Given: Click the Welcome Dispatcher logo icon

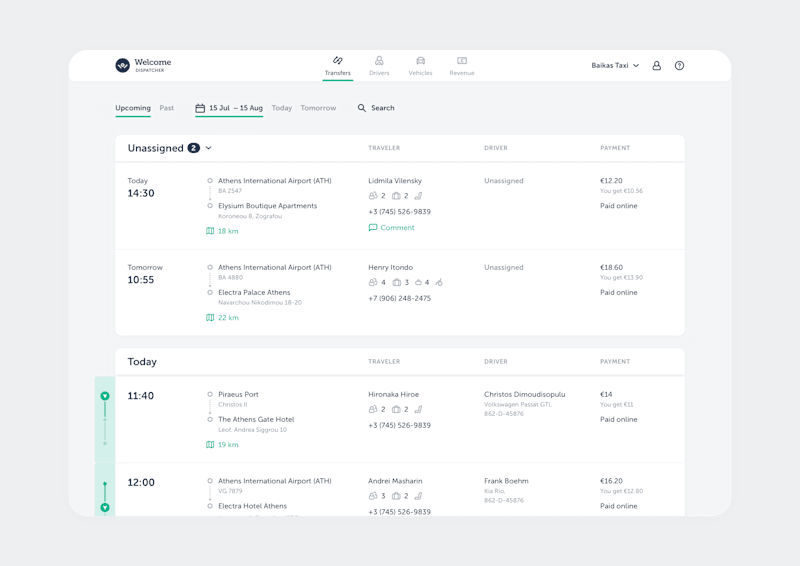Looking at the screenshot, I should coord(122,65).
